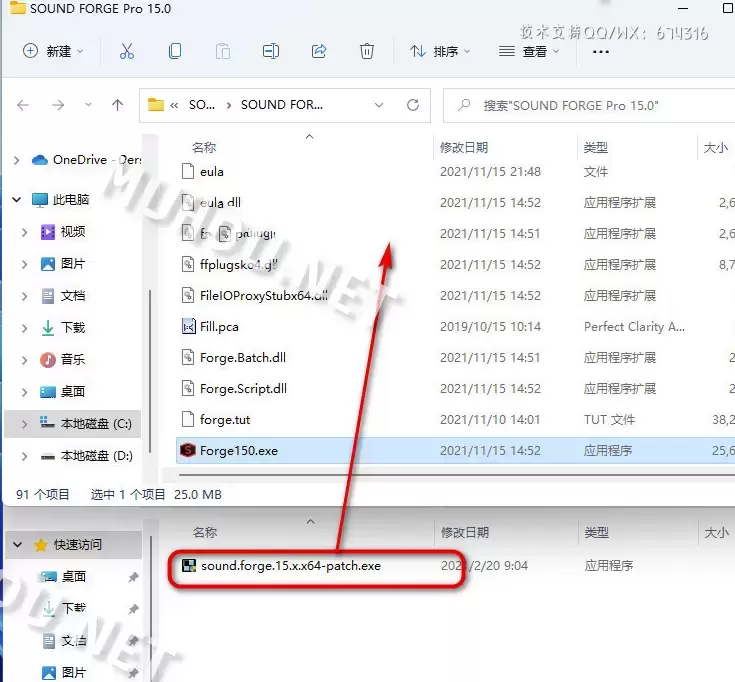Sort by Name (名称) column header
Image resolution: width=735 pixels, height=682 pixels.
[204, 148]
